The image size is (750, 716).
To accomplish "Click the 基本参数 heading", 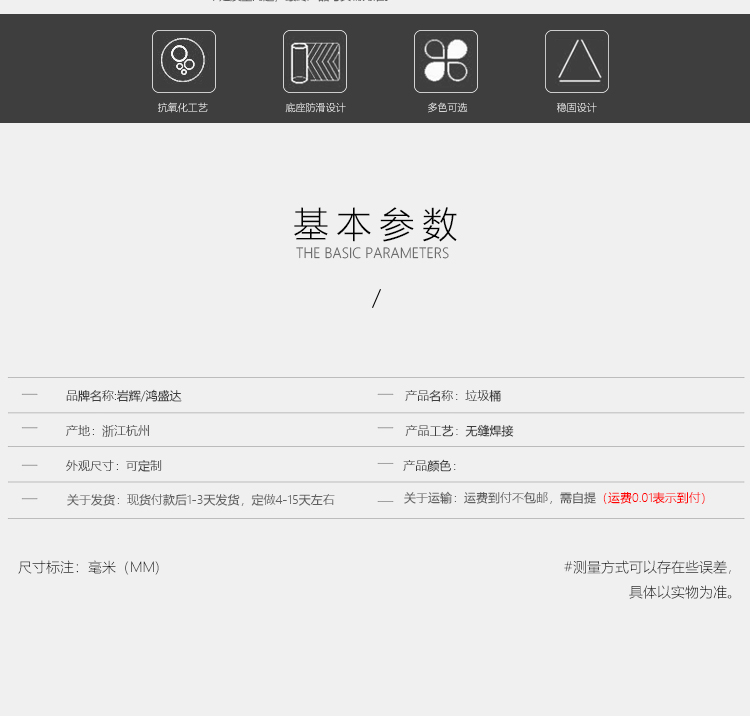I will [x=375, y=224].
